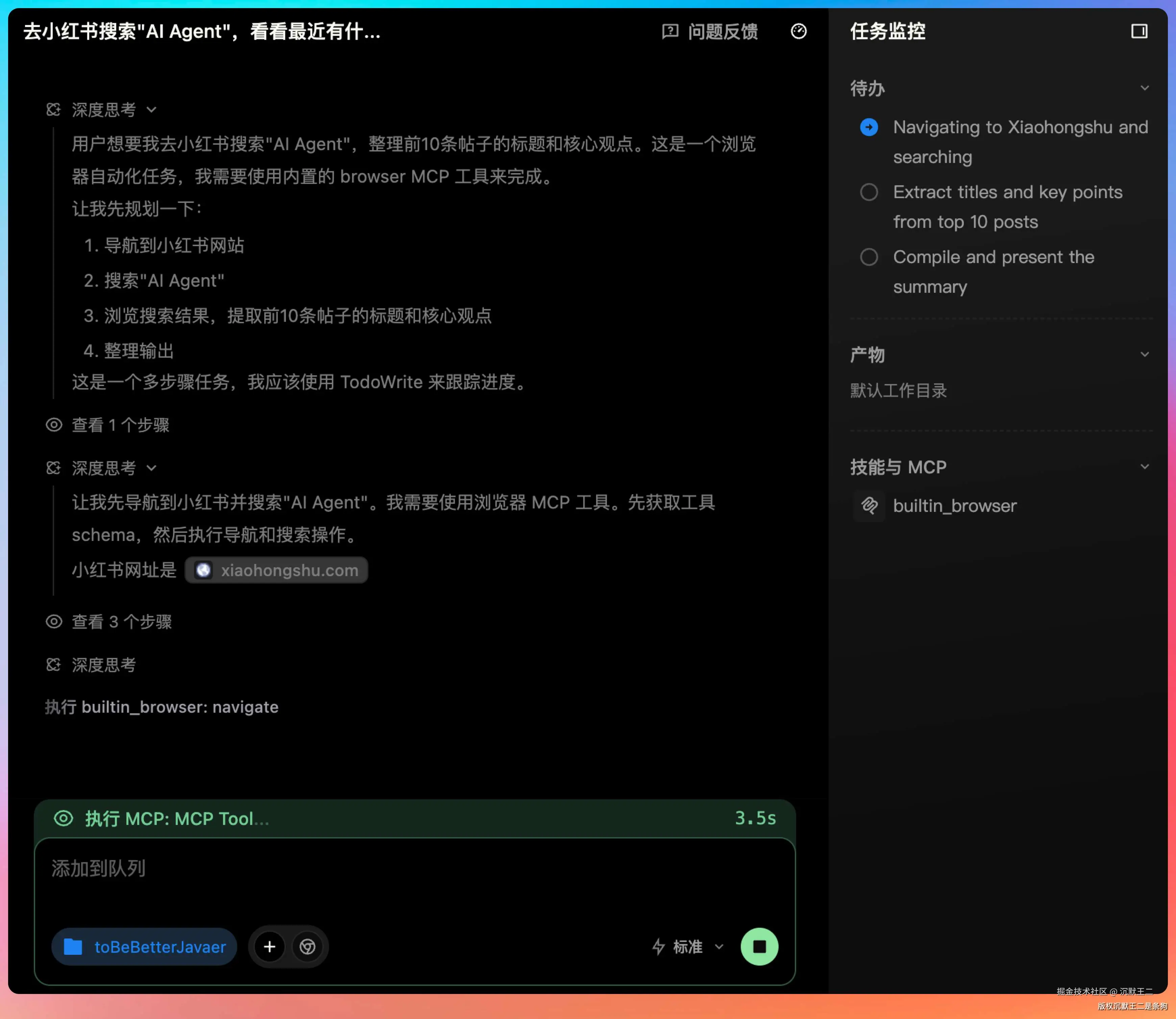The height and width of the screenshot is (1019, 1176).
Task: Click the eye icon in 执行 MCP bar
Action: [63, 818]
